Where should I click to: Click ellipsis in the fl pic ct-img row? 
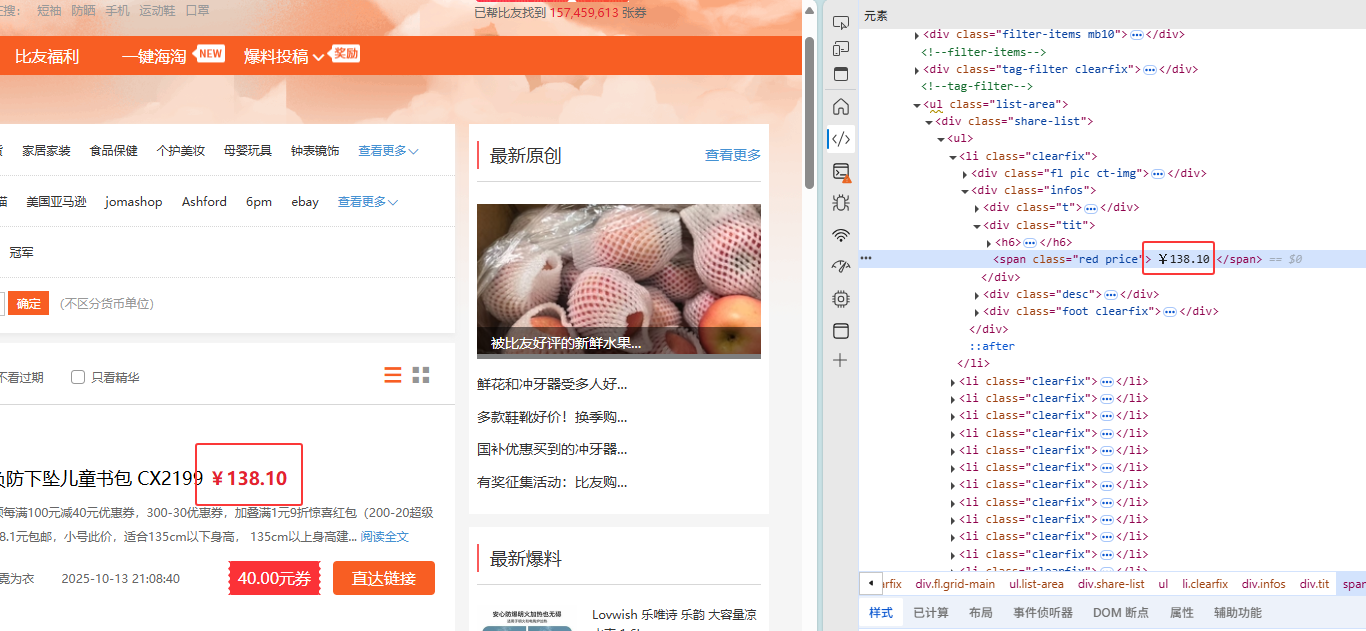1157,173
